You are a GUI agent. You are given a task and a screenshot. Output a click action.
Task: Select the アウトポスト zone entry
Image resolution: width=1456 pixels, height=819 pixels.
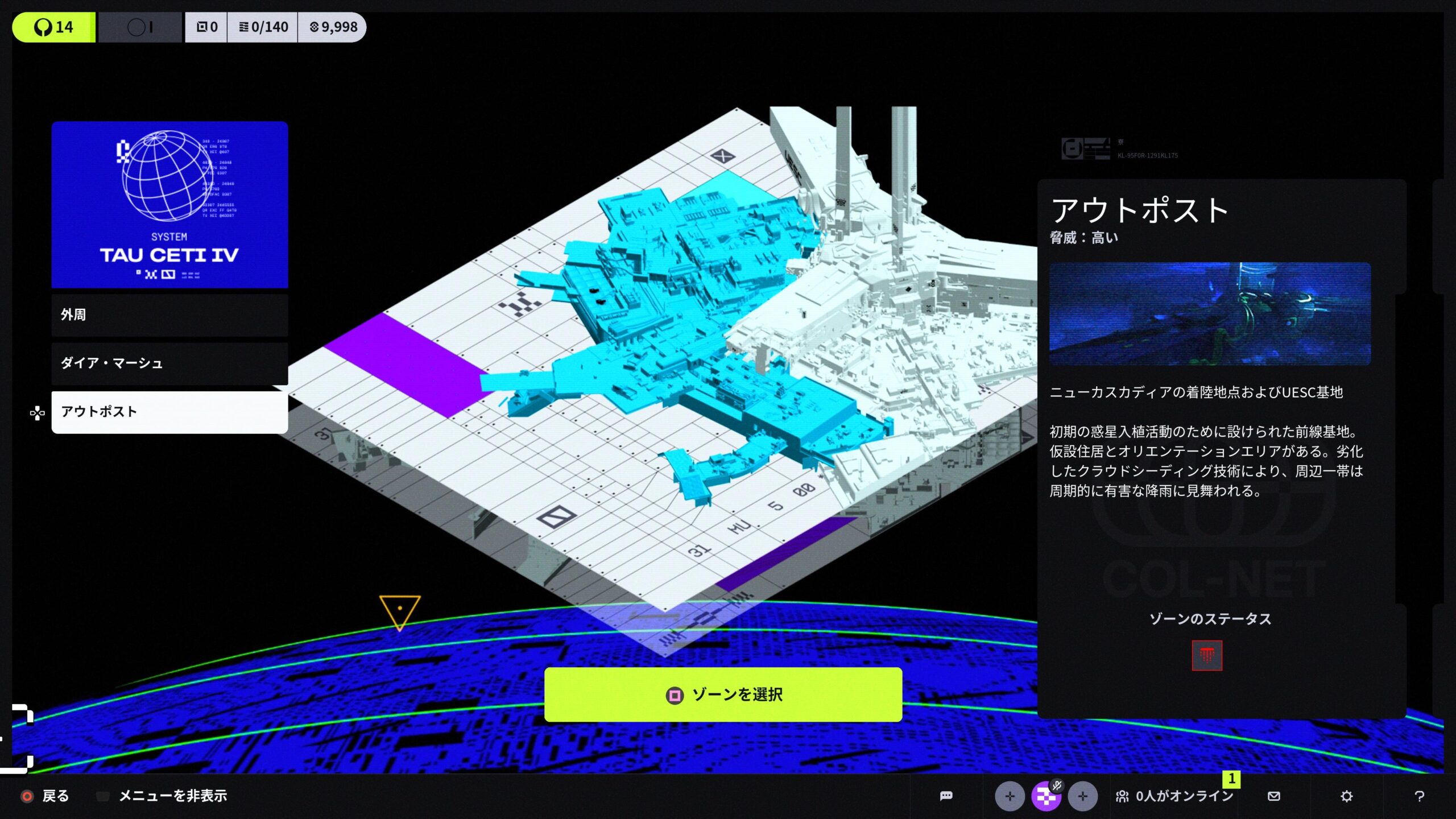click(169, 412)
